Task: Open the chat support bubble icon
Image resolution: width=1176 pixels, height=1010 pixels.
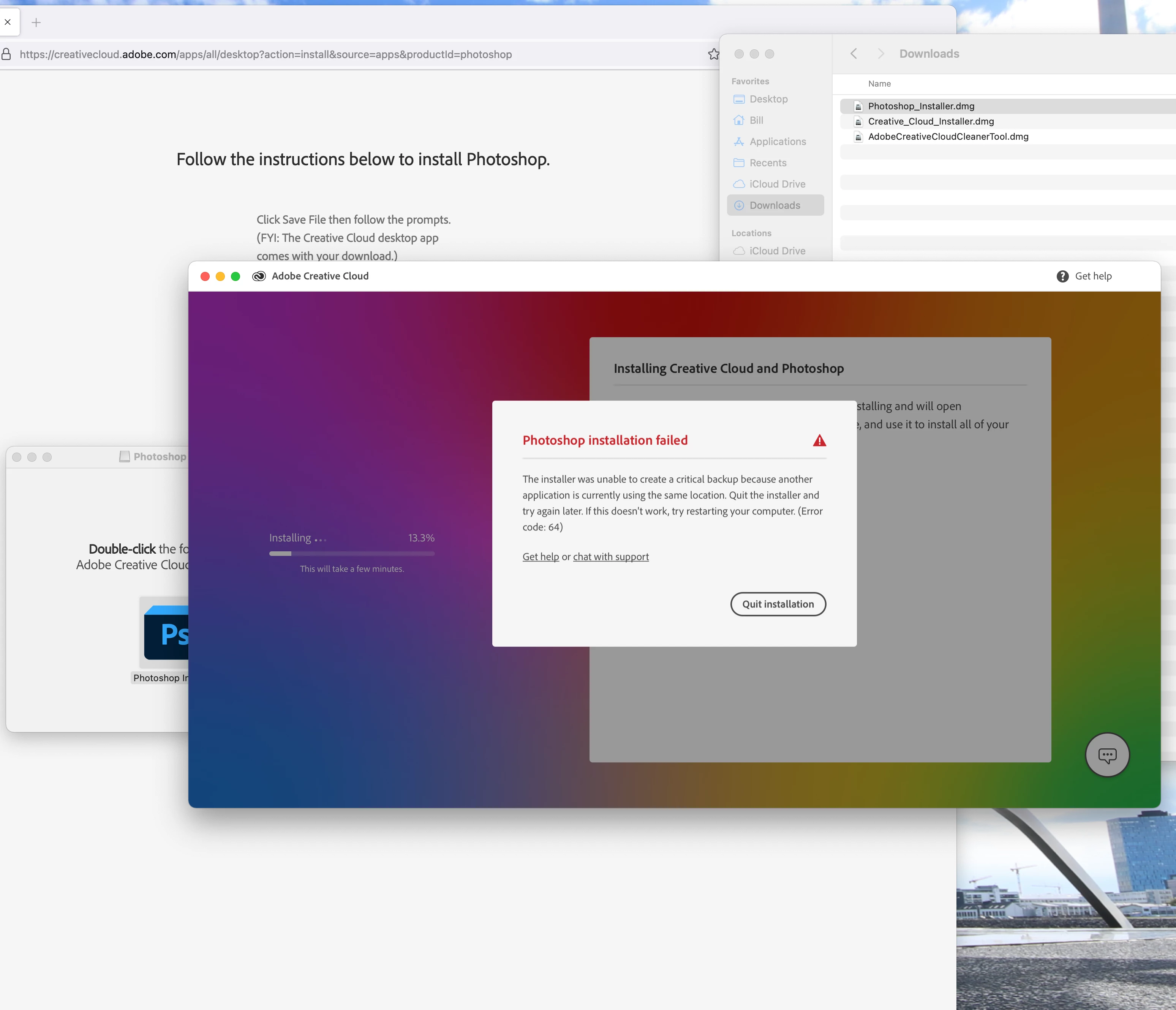Action: 1107,755
